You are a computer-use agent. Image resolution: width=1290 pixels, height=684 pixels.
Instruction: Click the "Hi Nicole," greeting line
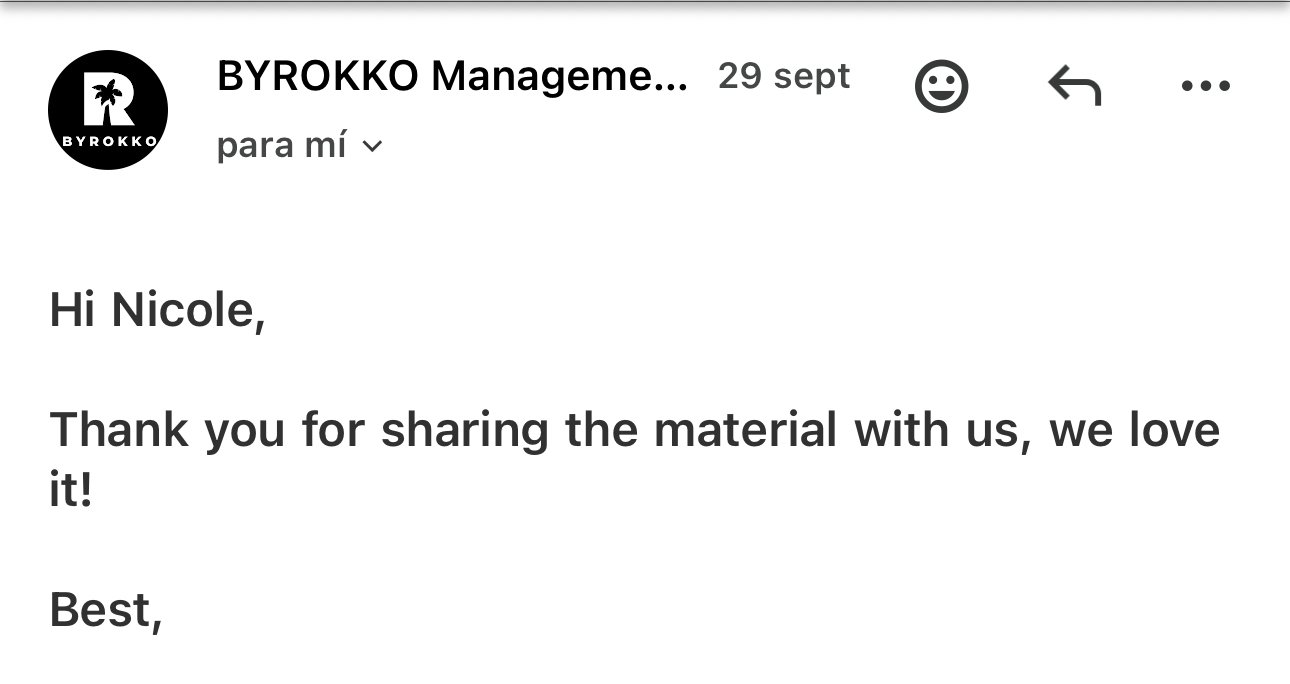(157, 310)
